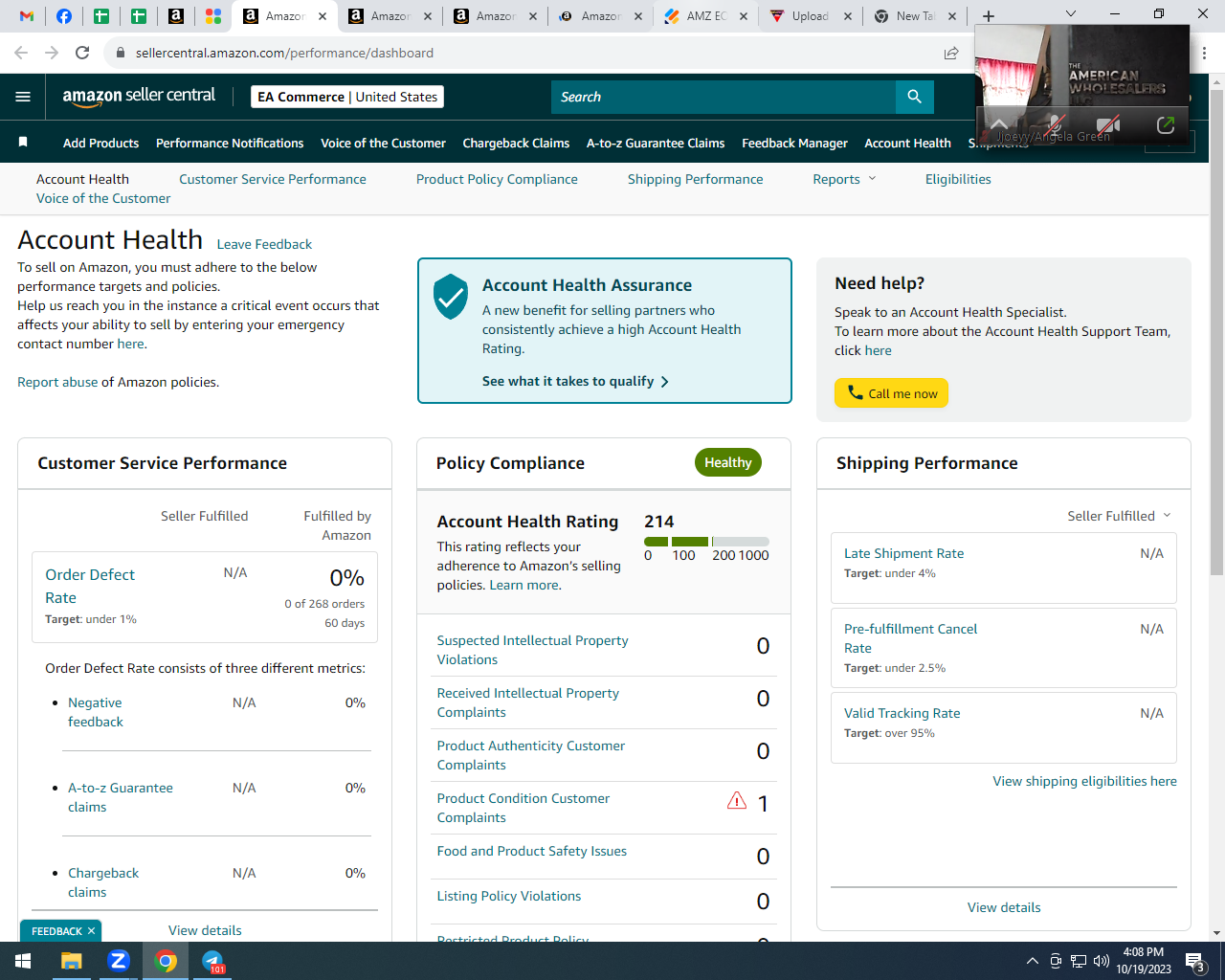Viewport: 1225px width, 980px height.
Task: Go back with the browser back arrow
Action: pyautogui.click(x=21, y=53)
